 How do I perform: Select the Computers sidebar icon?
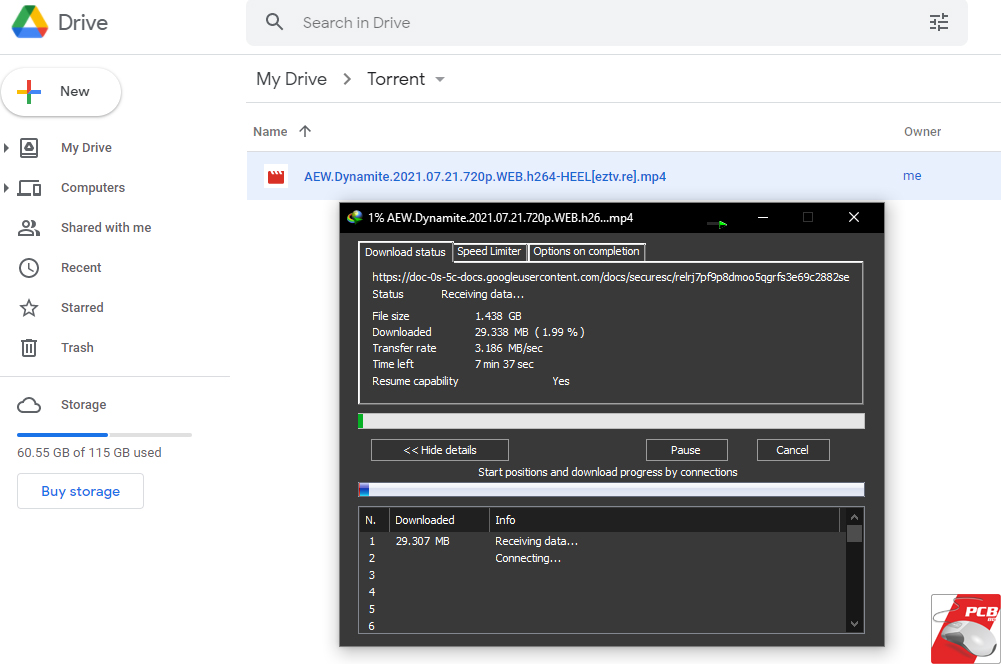point(29,188)
